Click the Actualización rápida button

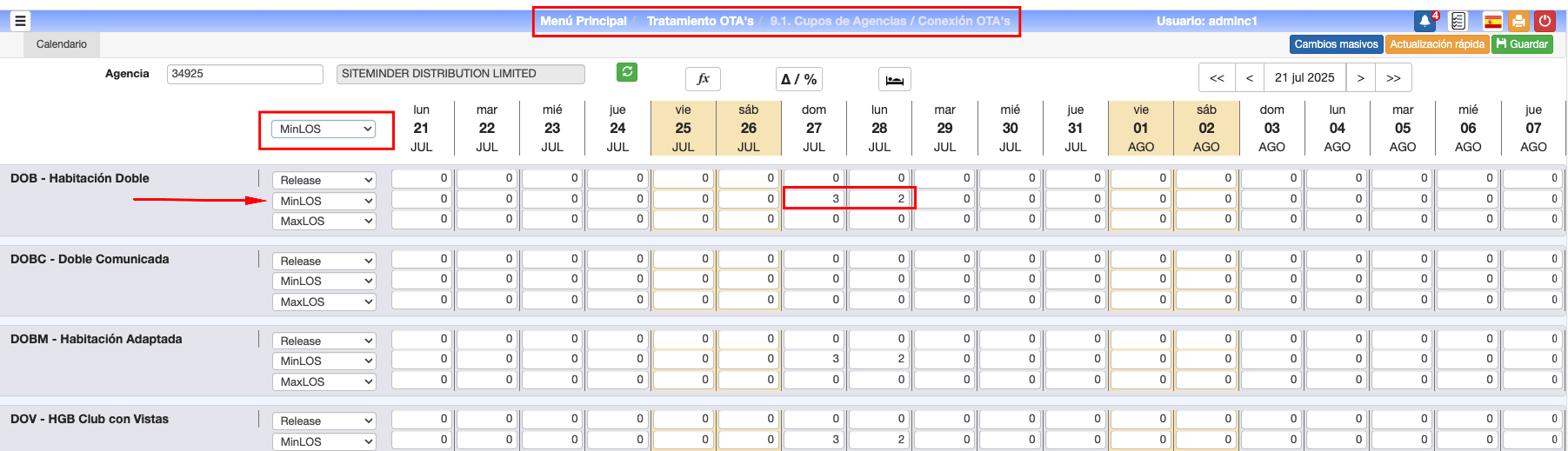point(1437,44)
